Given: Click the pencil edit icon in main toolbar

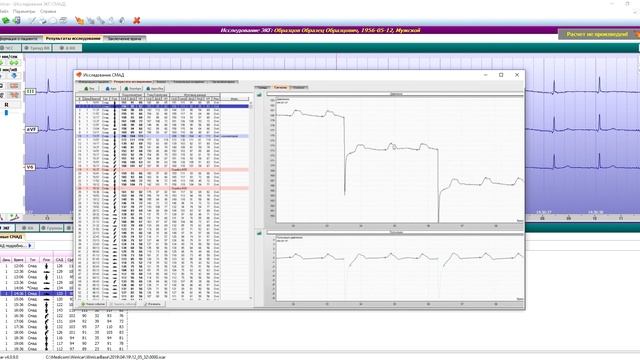Looking at the screenshot, I should pos(32,20).
